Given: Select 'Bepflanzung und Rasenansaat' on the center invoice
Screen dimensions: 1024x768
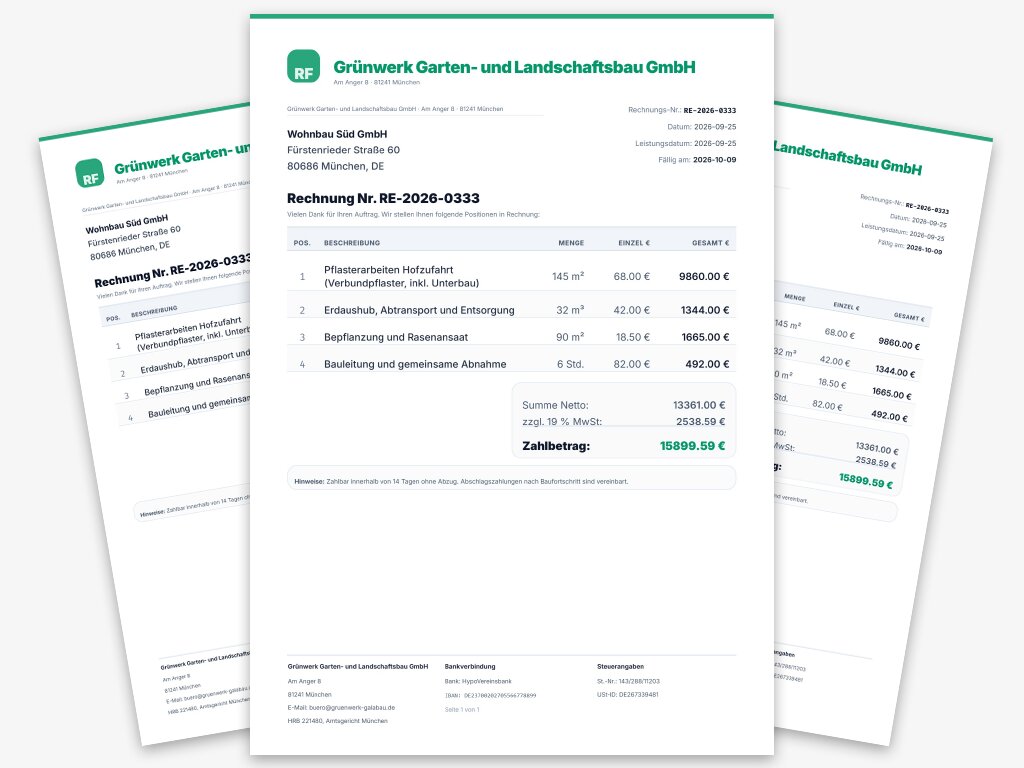Looking at the screenshot, I should coord(396,337).
